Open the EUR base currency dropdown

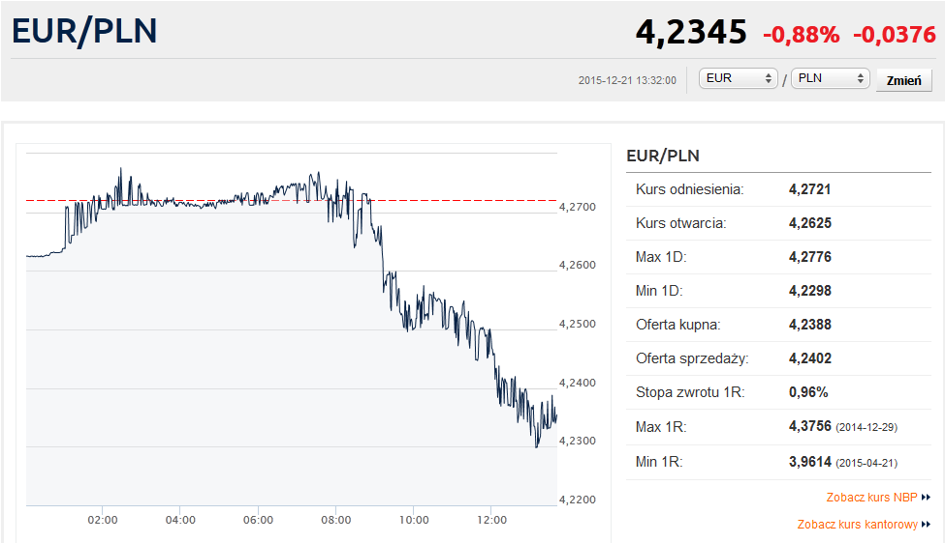739,79
